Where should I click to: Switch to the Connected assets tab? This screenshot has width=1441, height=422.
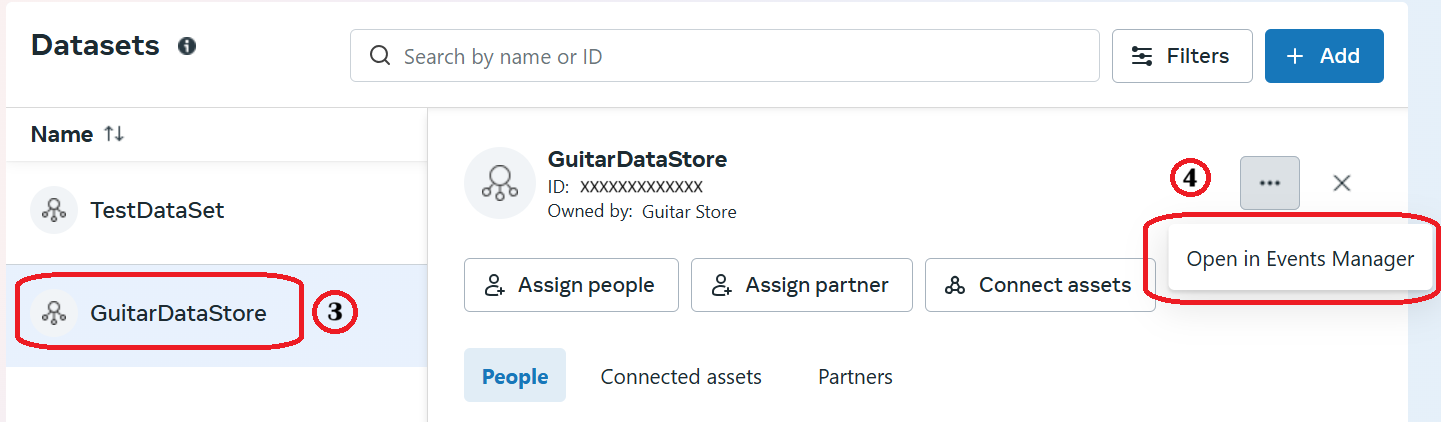pyautogui.click(x=681, y=377)
